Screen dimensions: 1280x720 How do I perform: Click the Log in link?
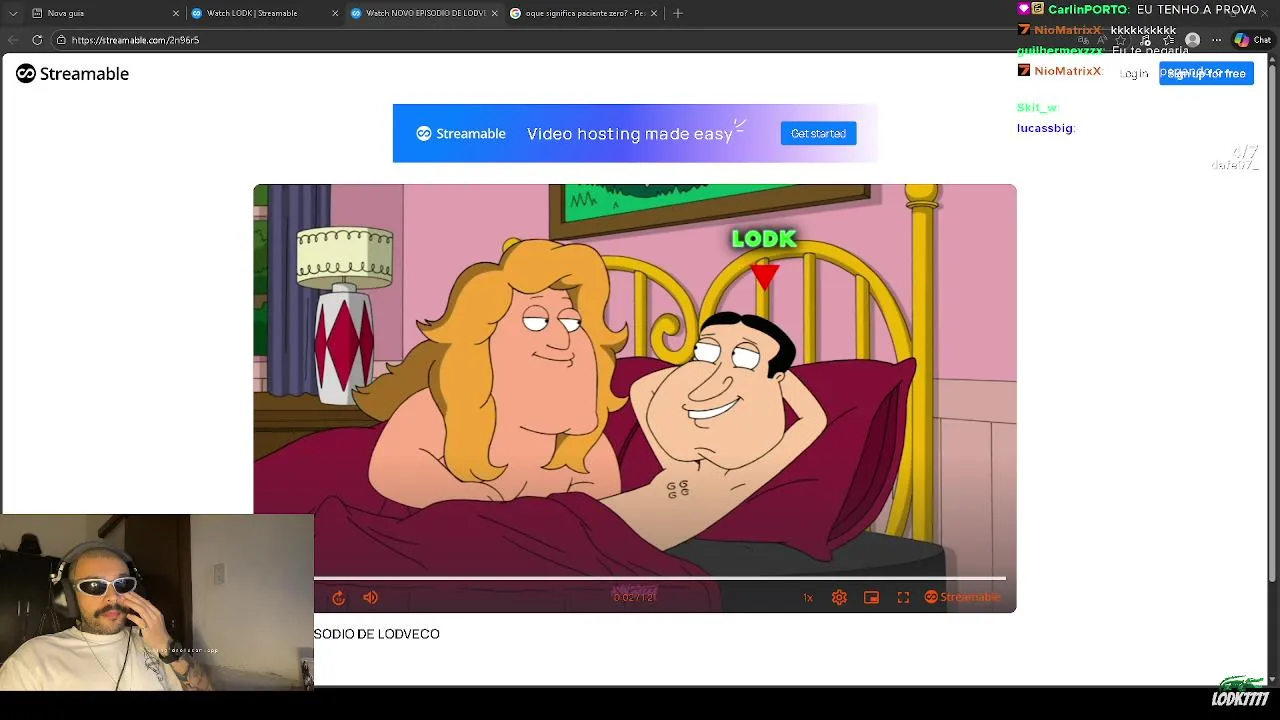click(x=1134, y=73)
